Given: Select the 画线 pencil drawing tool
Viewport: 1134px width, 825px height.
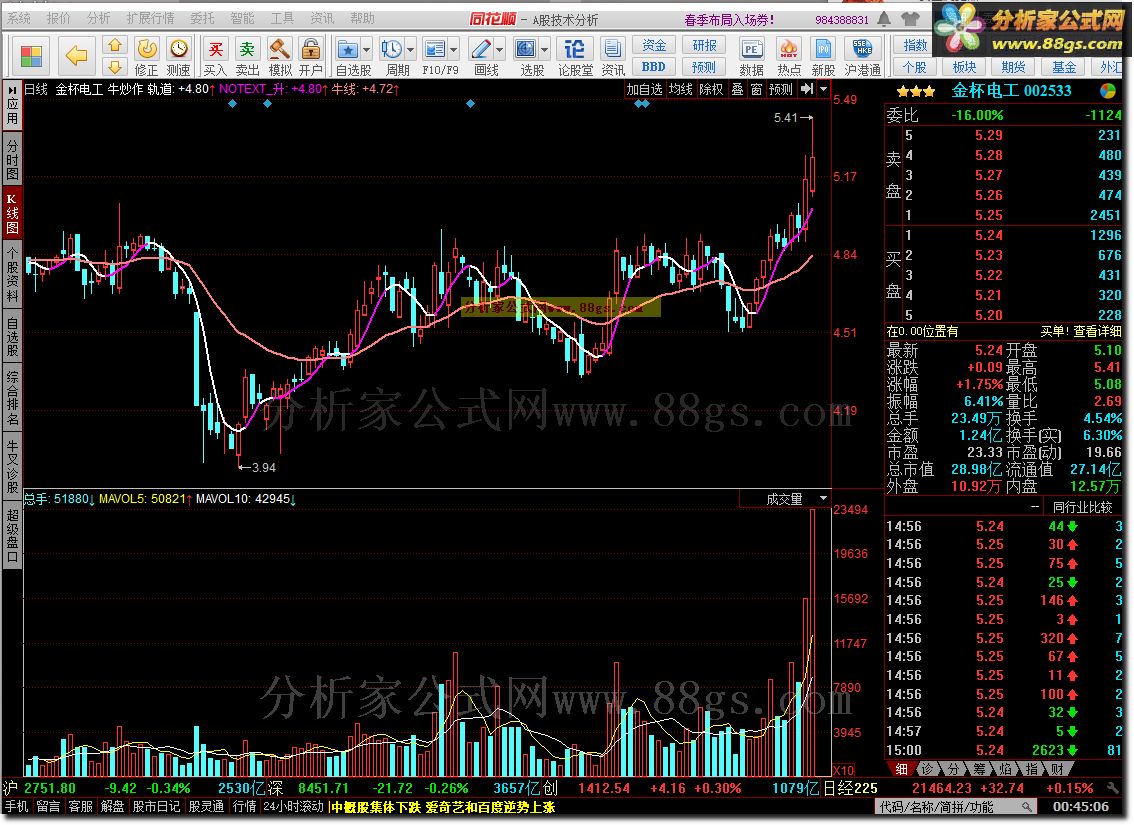Looking at the screenshot, I should [x=481, y=50].
